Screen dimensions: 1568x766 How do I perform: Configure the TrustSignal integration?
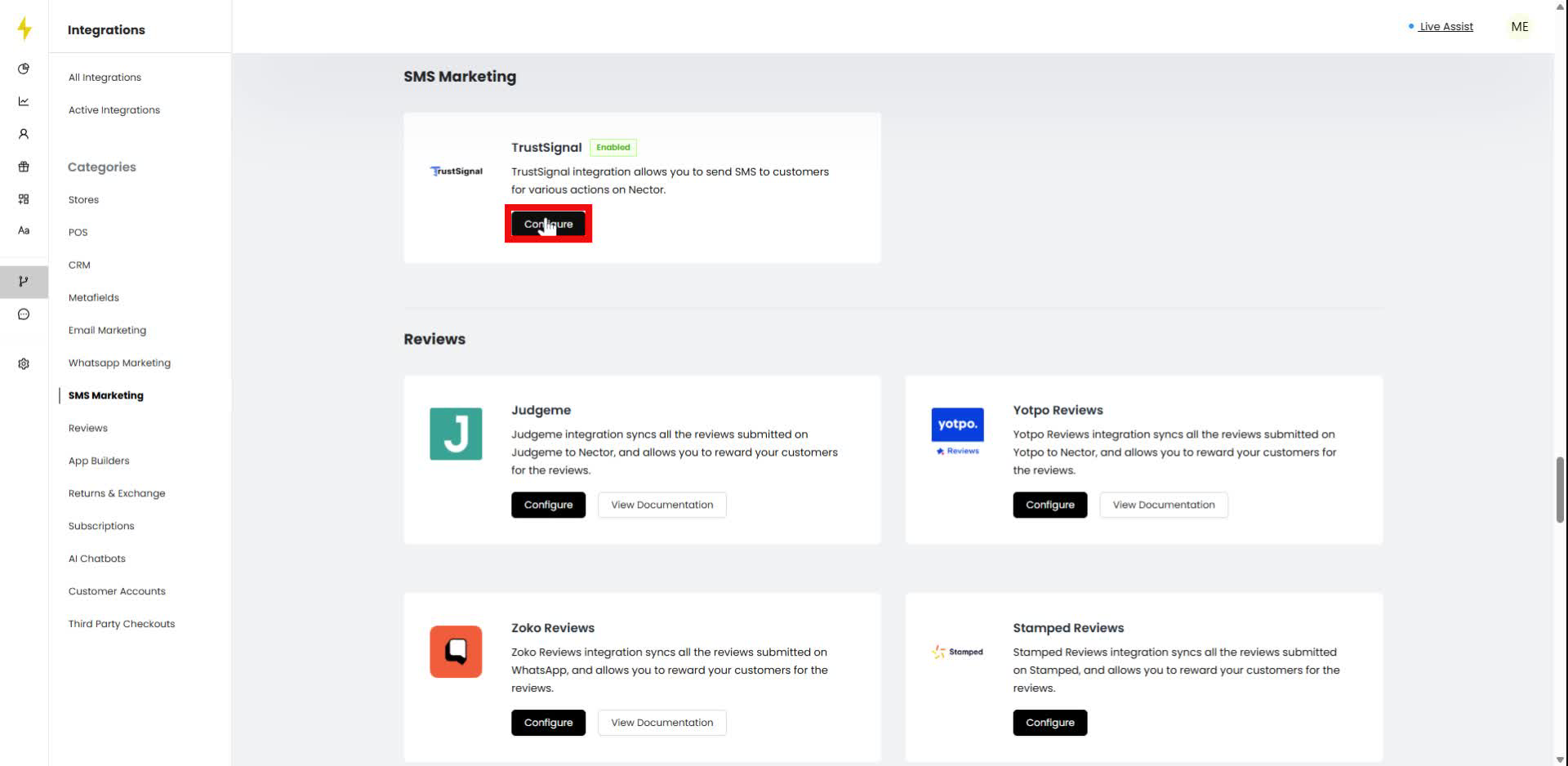coord(548,224)
